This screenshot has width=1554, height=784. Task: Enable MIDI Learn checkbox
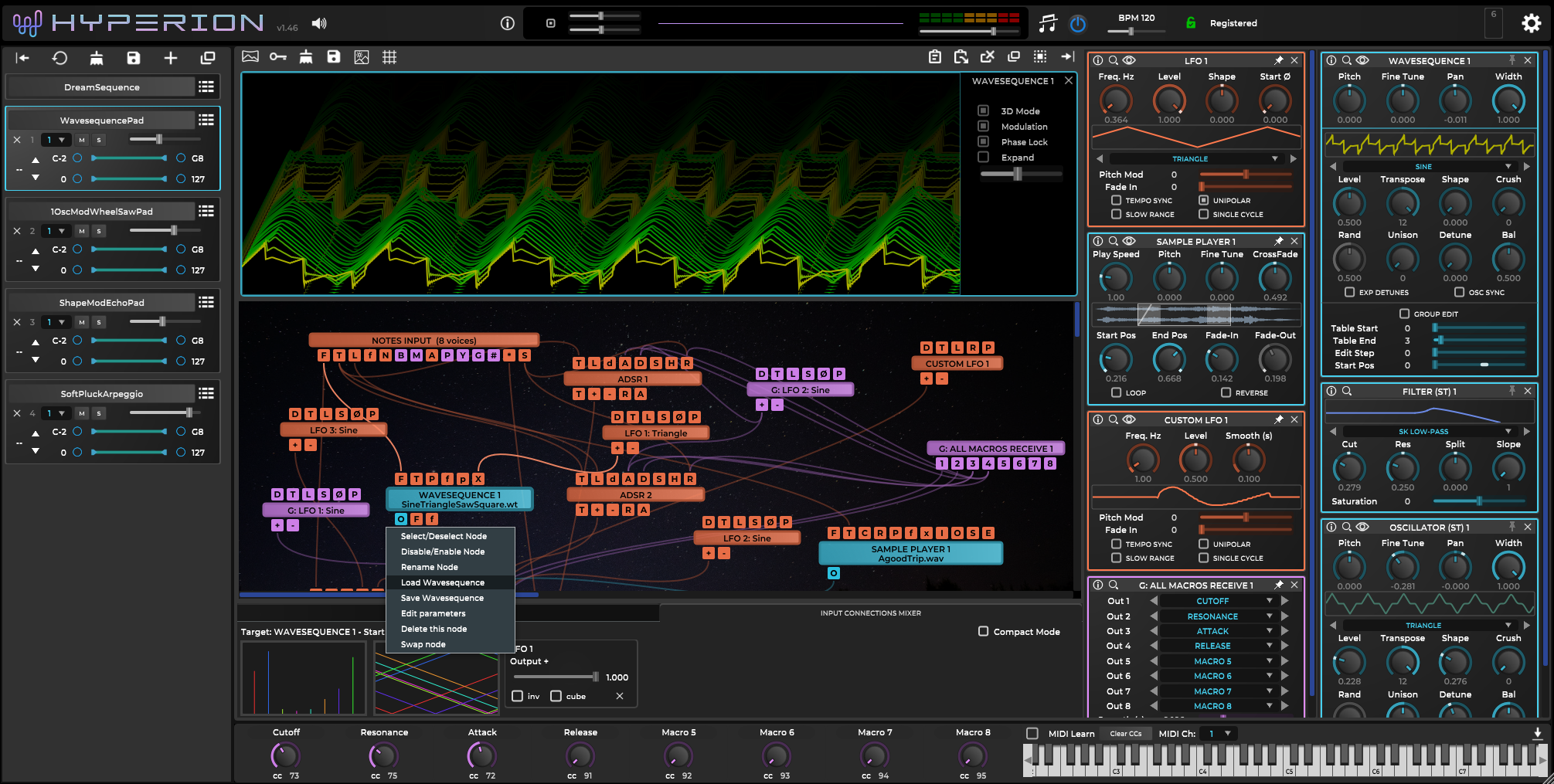[1032, 733]
